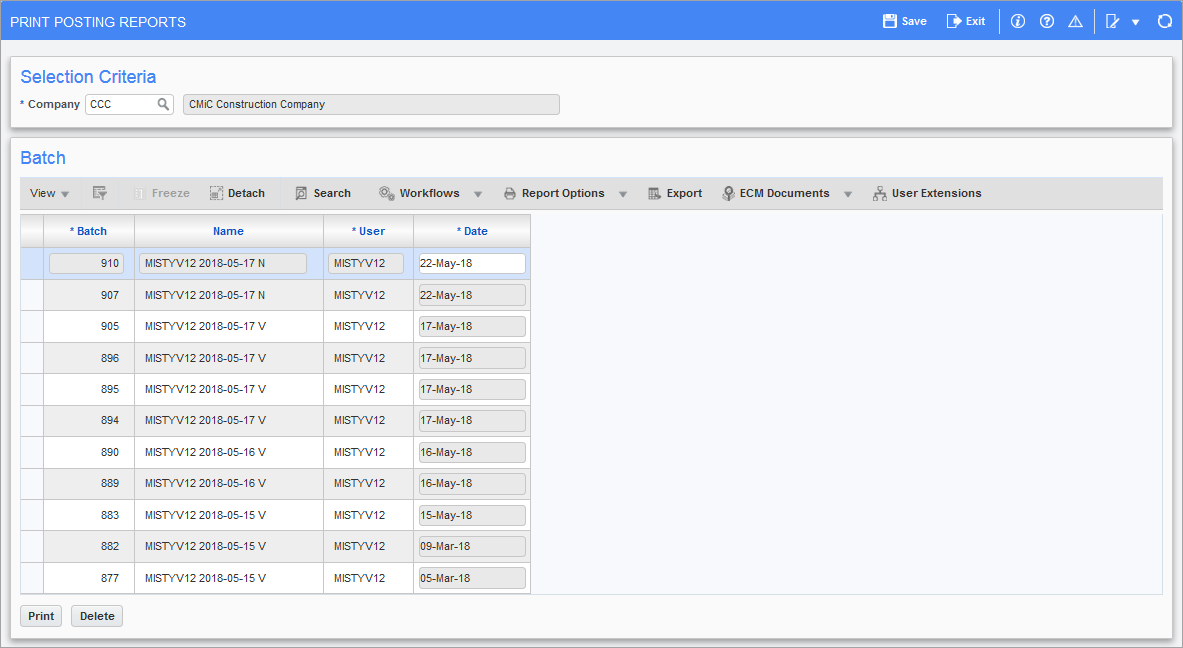Viewport: 1183px width, 648px height.
Task: Click batch number 882 cell
Action: pos(89,546)
